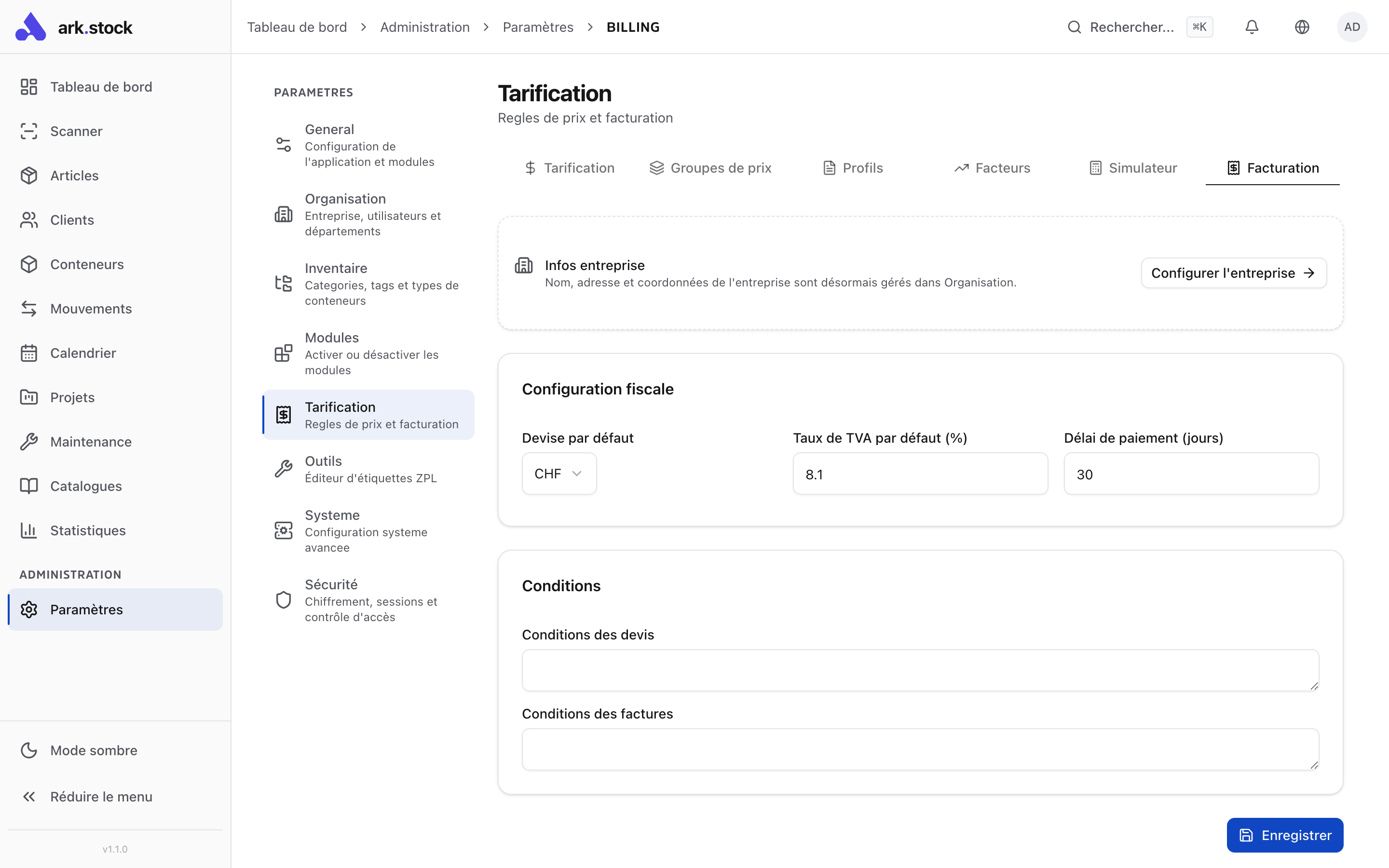This screenshot has width=1389, height=868.
Task: Click the Enregistrer save button
Action: [x=1284, y=835]
